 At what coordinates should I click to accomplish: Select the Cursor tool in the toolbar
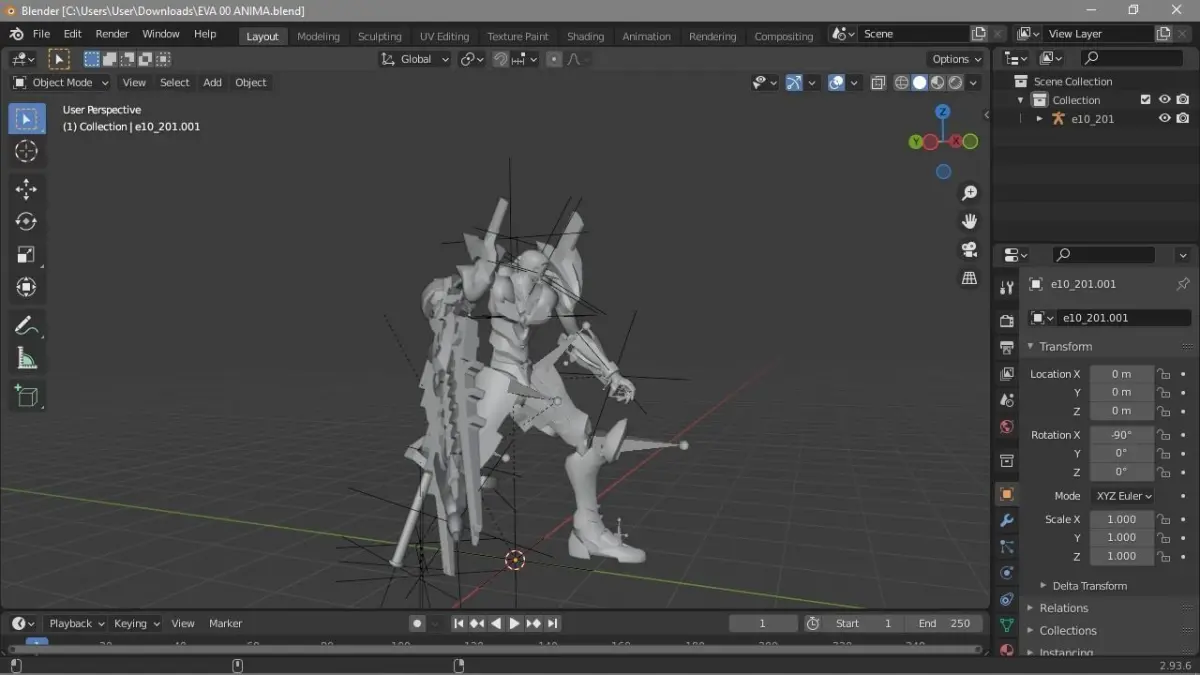point(27,152)
